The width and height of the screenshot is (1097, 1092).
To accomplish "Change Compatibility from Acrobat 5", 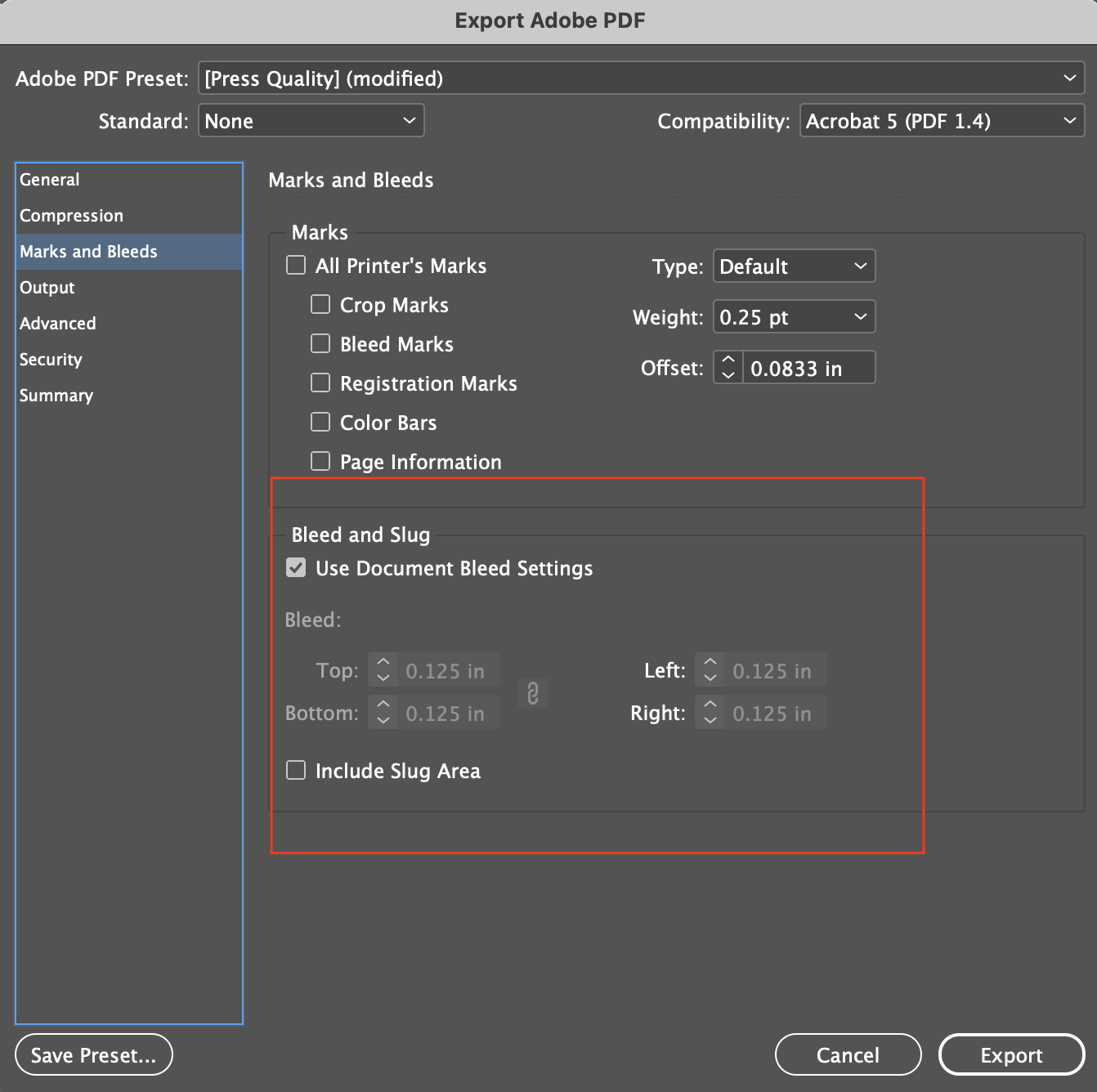I will pyautogui.click(x=941, y=120).
